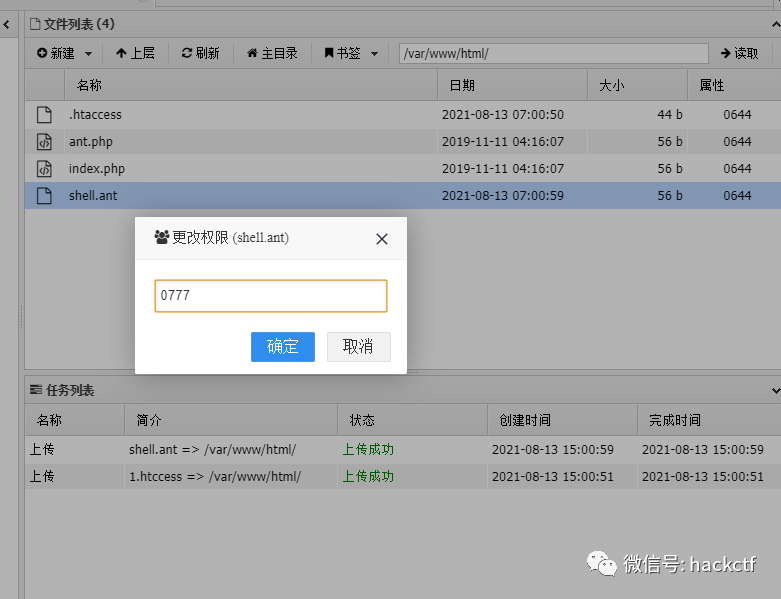Click the permission input showing 0777
This screenshot has height=599, width=781.
tap(270, 296)
